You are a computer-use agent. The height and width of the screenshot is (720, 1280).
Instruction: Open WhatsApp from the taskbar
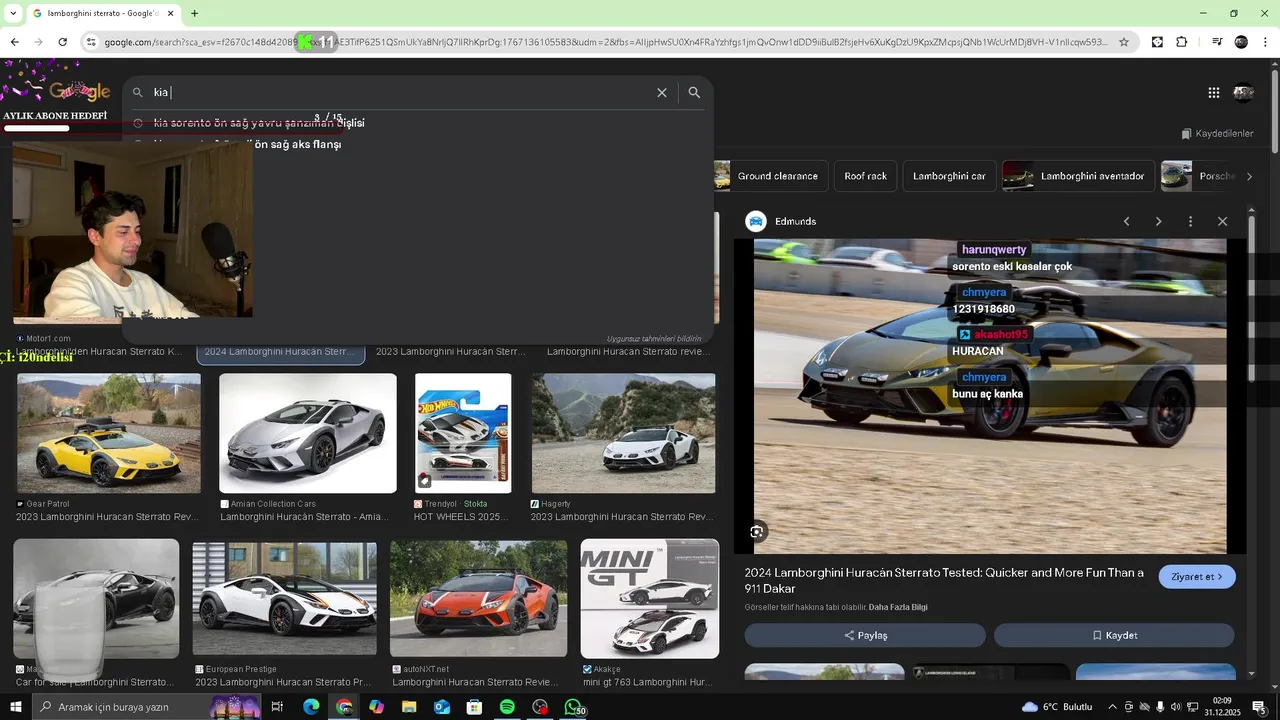pos(573,707)
